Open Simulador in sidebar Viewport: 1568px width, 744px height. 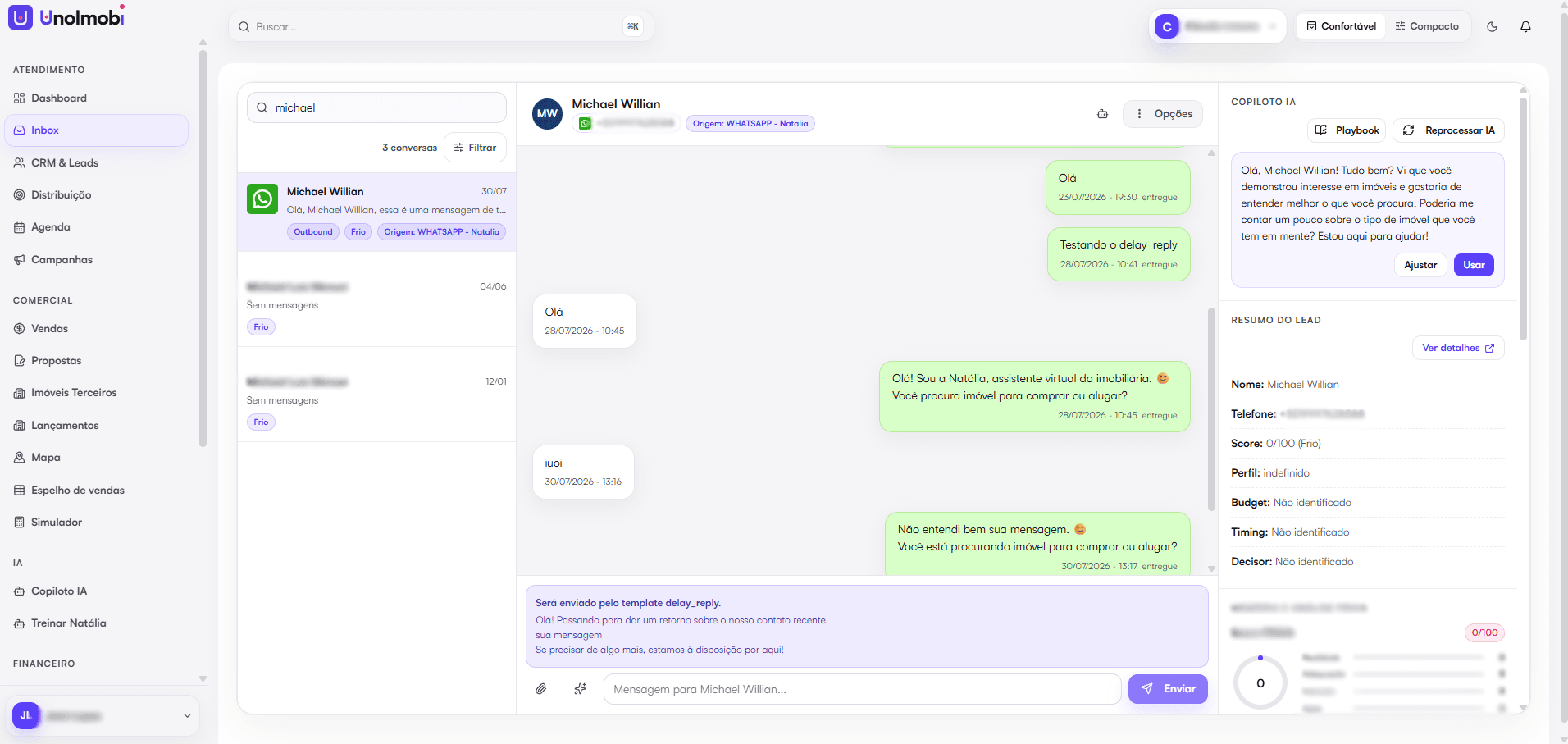pyautogui.click(x=97, y=523)
